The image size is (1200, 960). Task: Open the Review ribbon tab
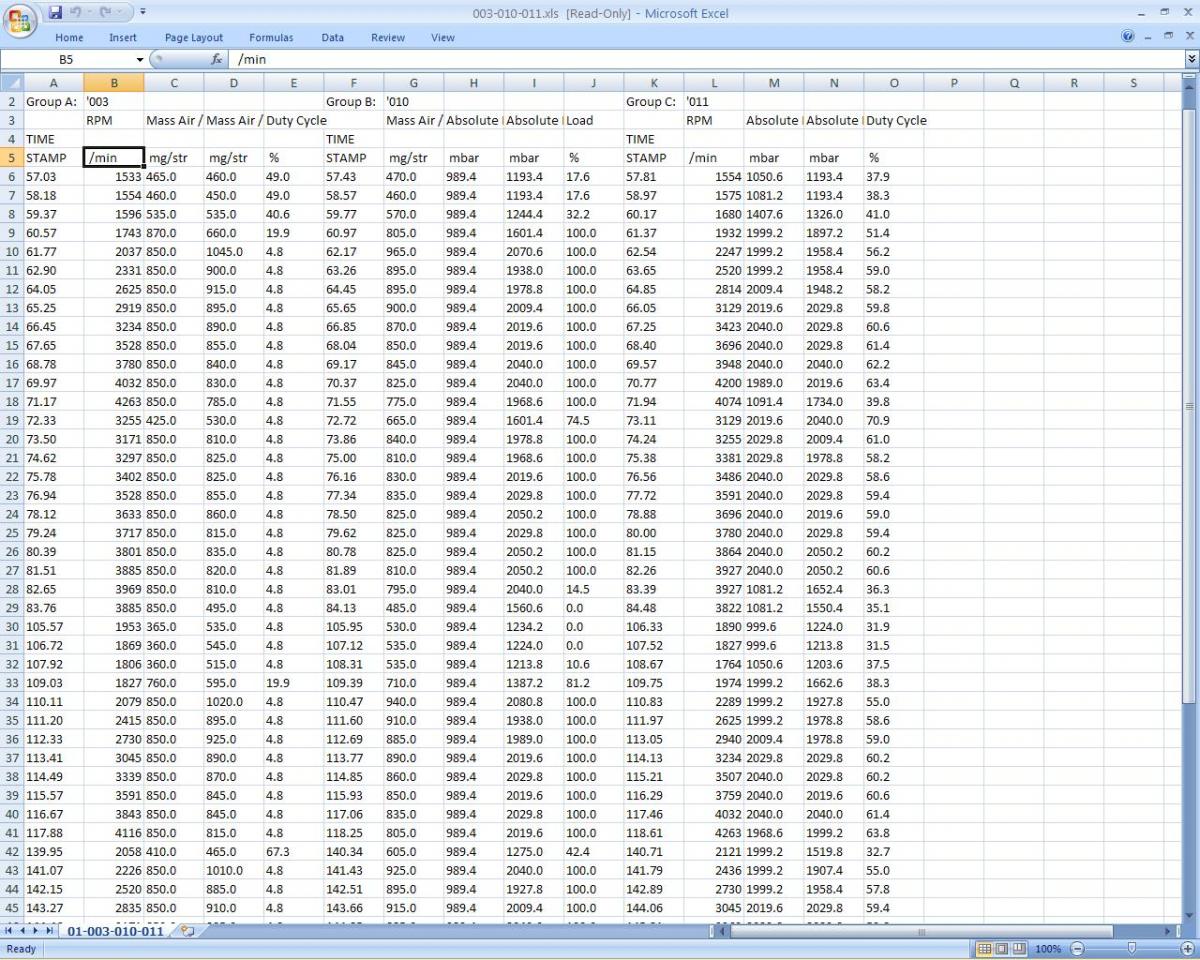[x=388, y=38]
